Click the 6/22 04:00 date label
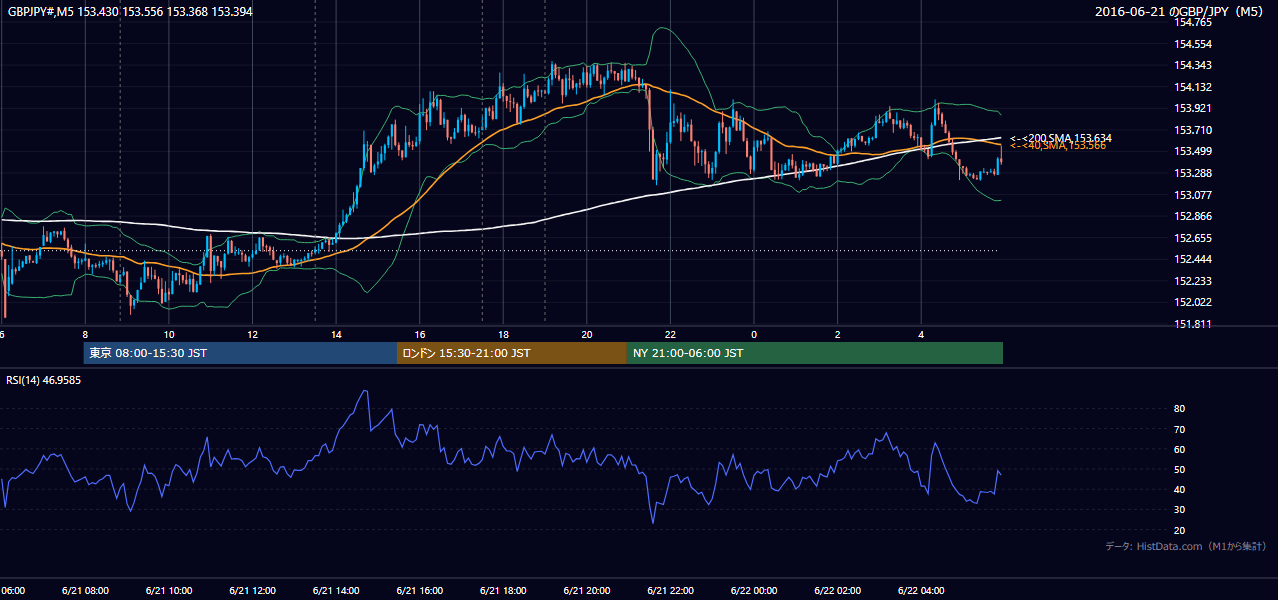 tap(921, 590)
